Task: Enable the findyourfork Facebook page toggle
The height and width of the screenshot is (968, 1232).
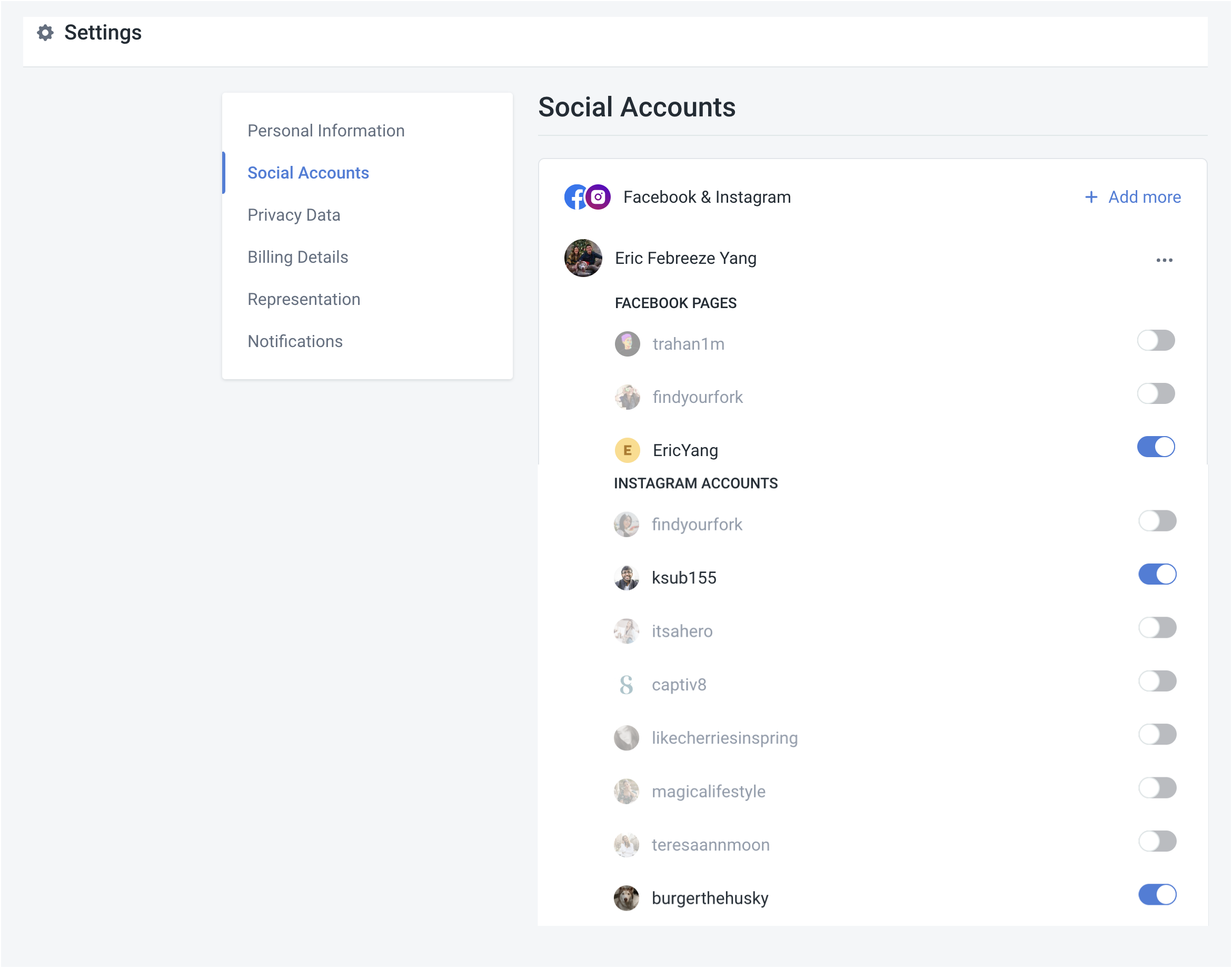Action: tap(1156, 393)
